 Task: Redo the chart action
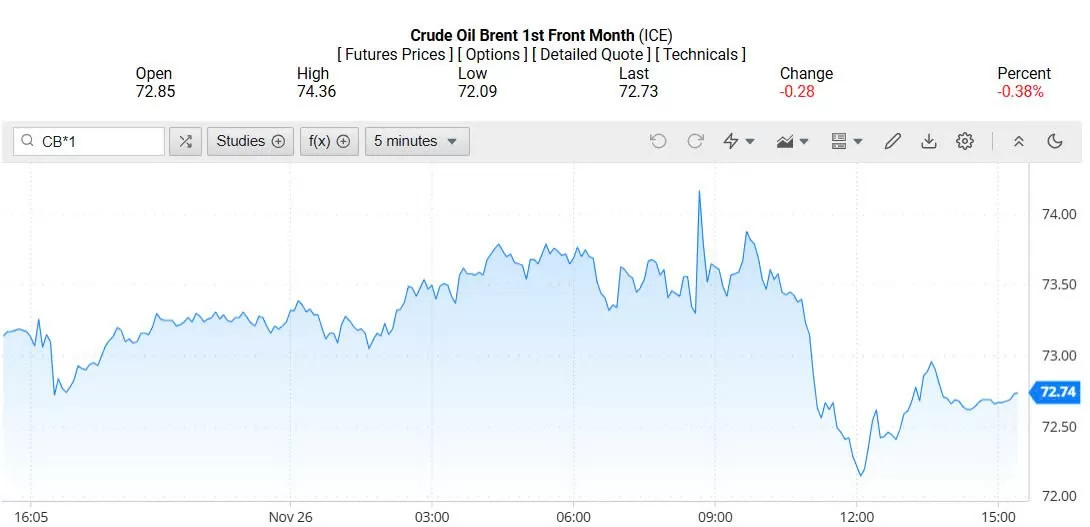[695, 141]
